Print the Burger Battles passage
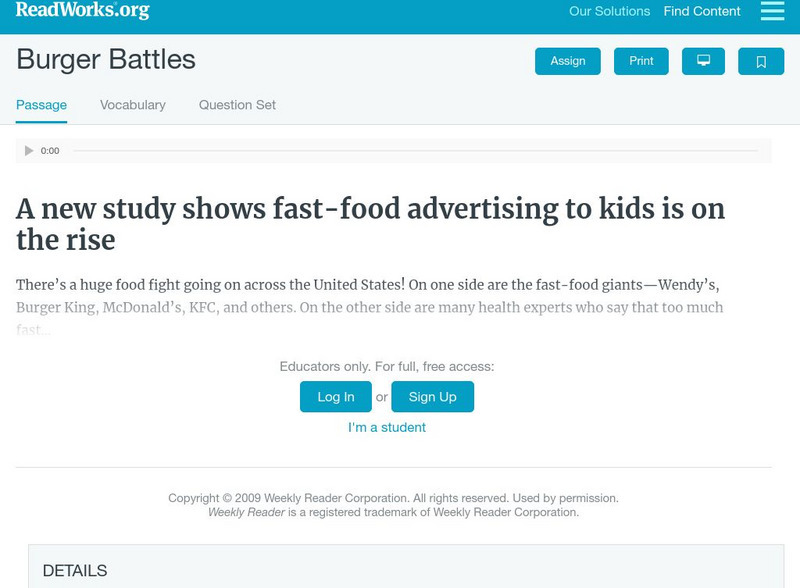Viewport: 800px width, 588px height. [x=641, y=61]
